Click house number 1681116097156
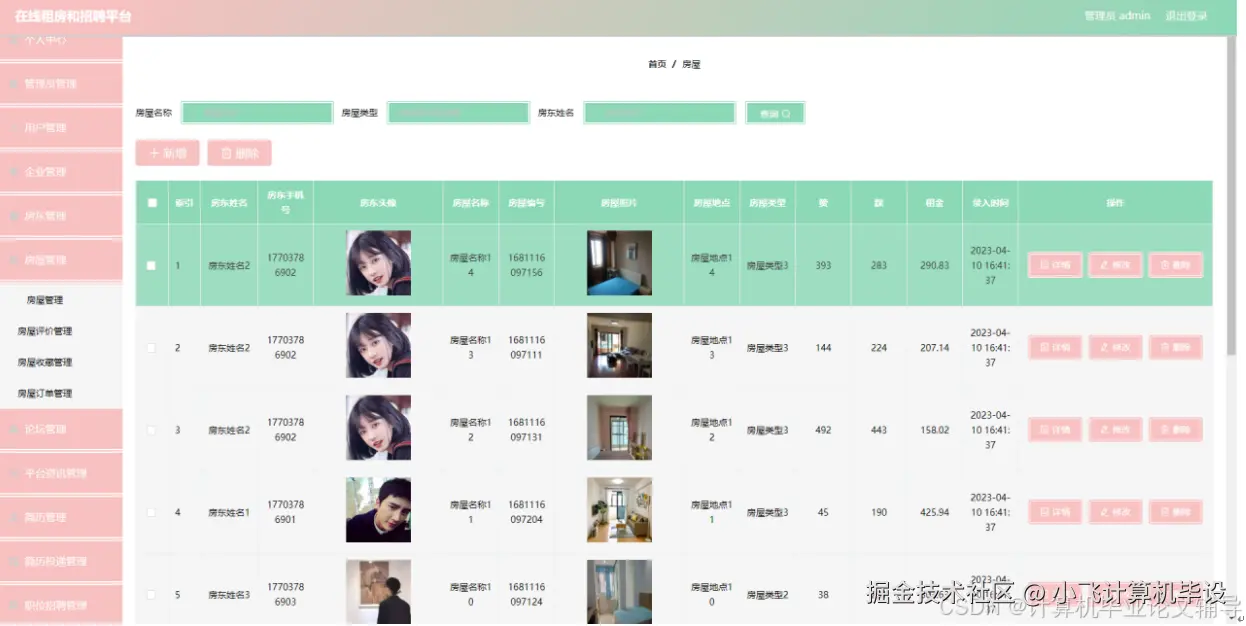The height and width of the screenshot is (626, 1246). click(x=526, y=265)
